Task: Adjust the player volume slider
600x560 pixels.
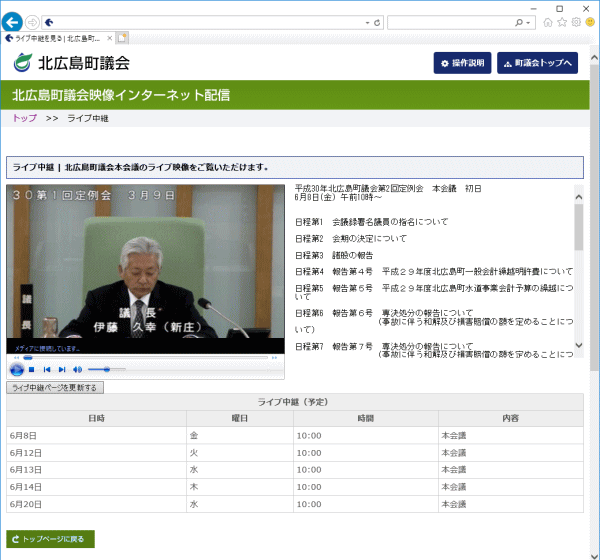Action: tap(107, 369)
